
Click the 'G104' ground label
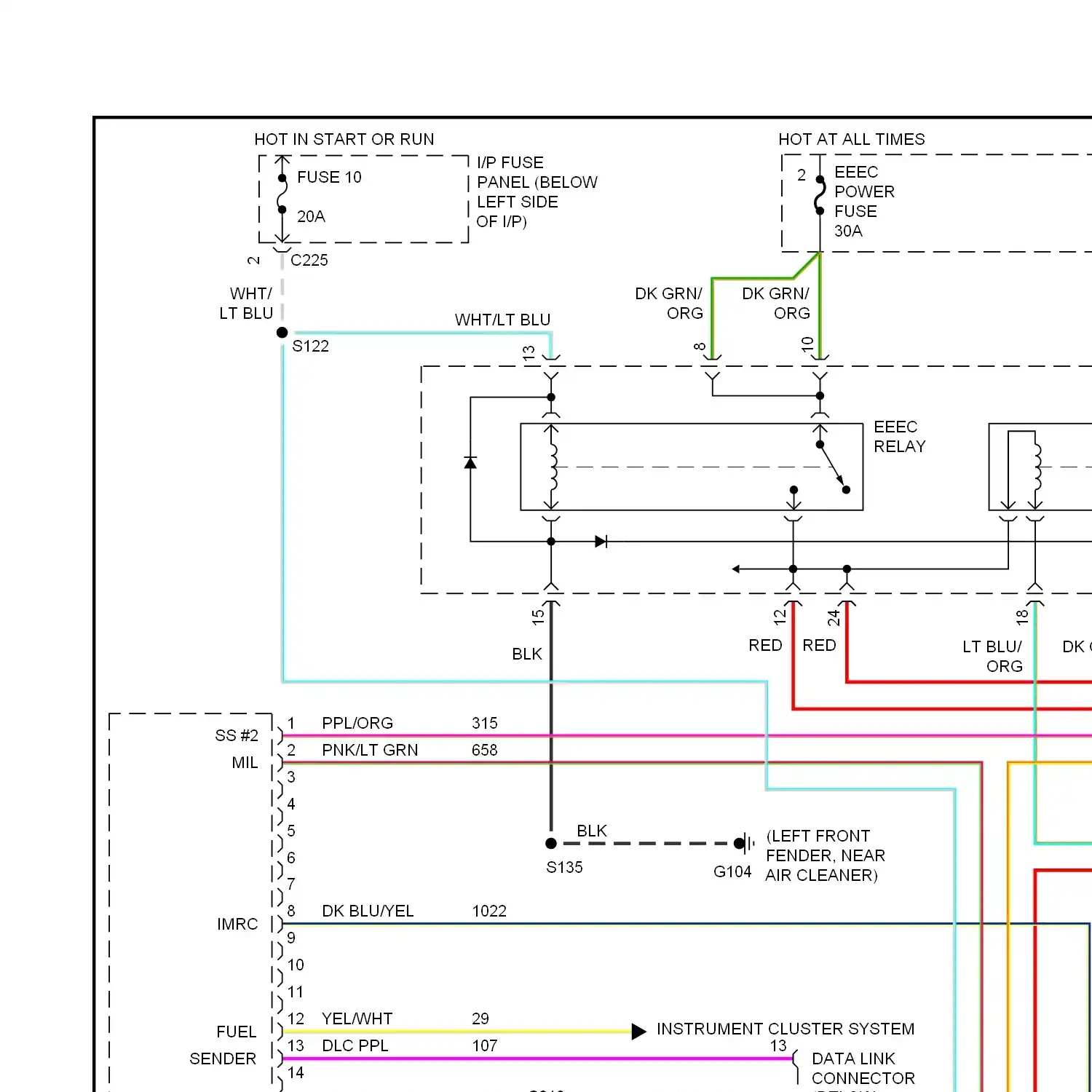(732, 871)
